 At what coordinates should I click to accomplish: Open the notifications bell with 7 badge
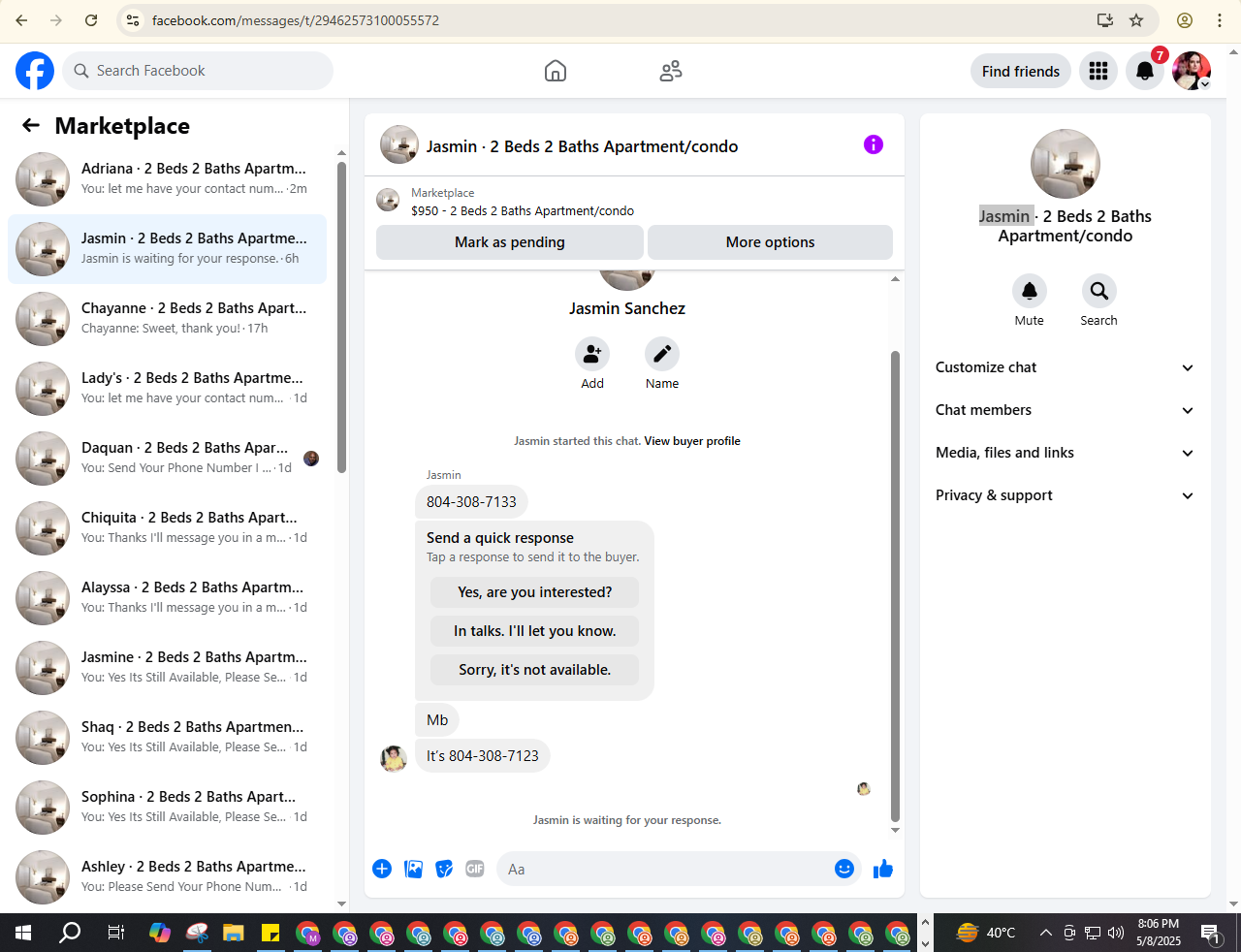(1145, 71)
